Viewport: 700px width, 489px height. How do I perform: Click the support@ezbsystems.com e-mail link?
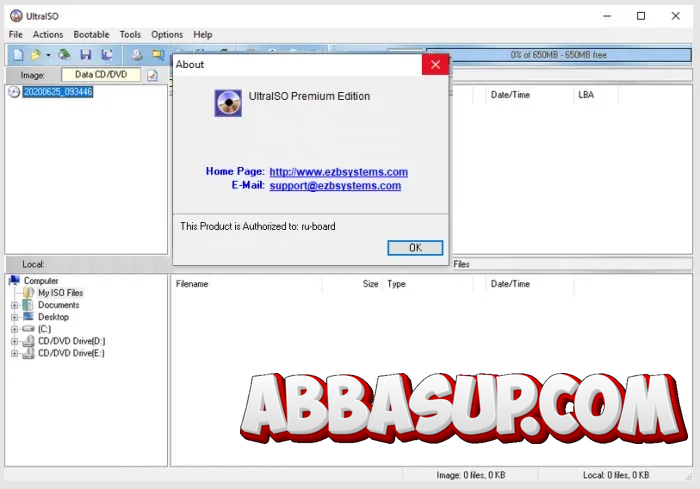(335, 186)
